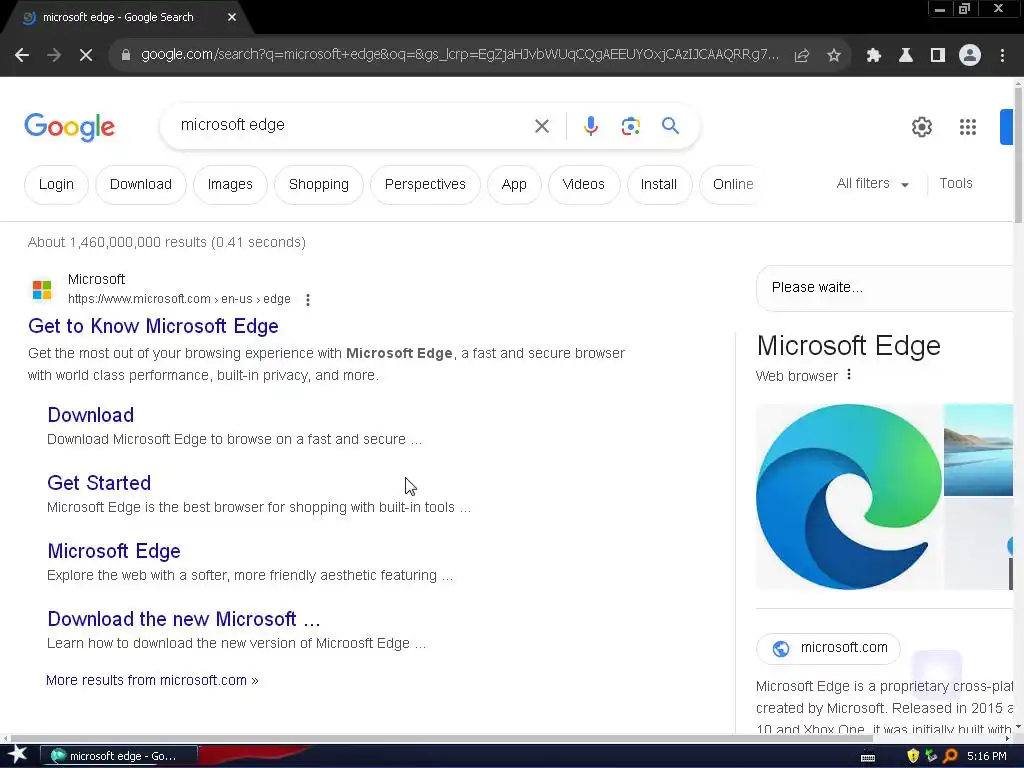Screen dimensions: 1024x768
Task: Search by image with the camera lens icon
Action: pyautogui.click(x=630, y=126)
